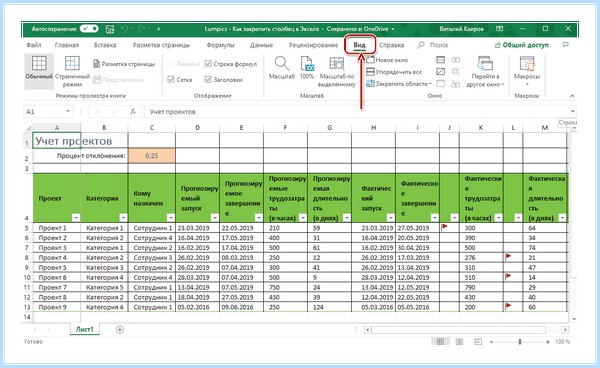Expand the formula bar arrow
The image size is (600, 368).
pos(572,111)
